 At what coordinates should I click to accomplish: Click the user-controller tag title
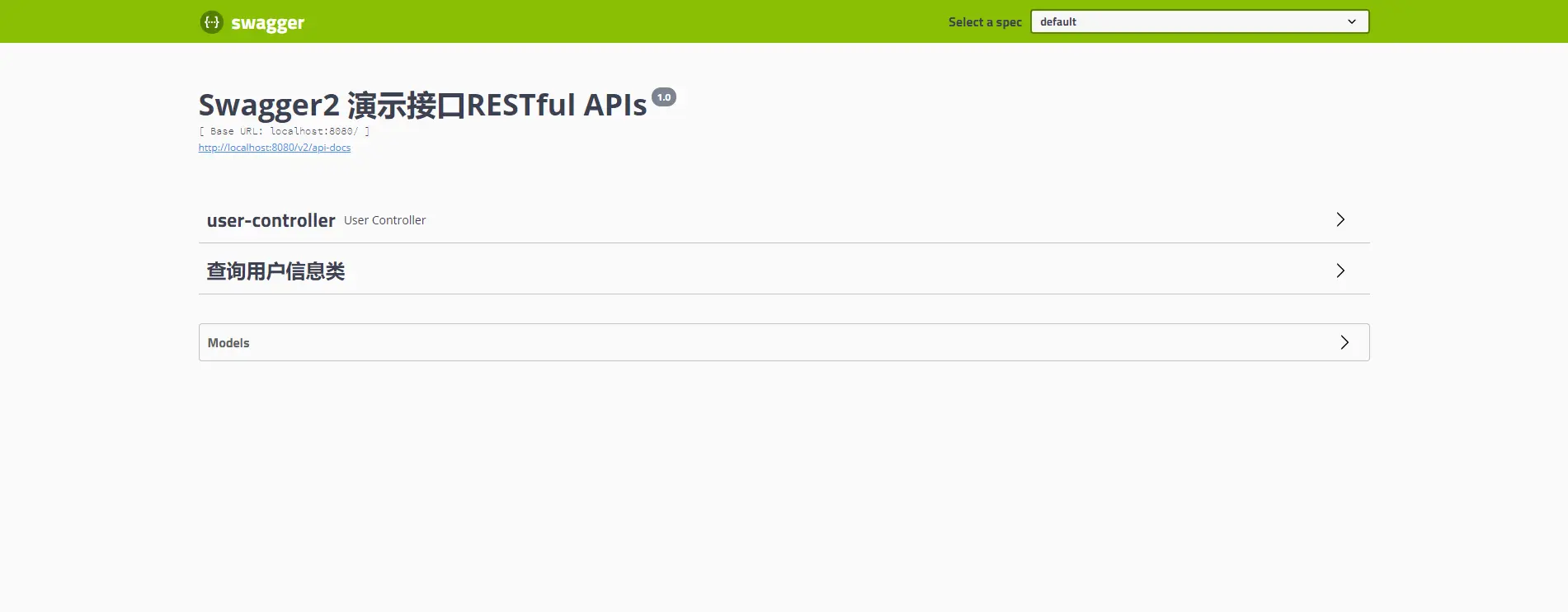271,220
